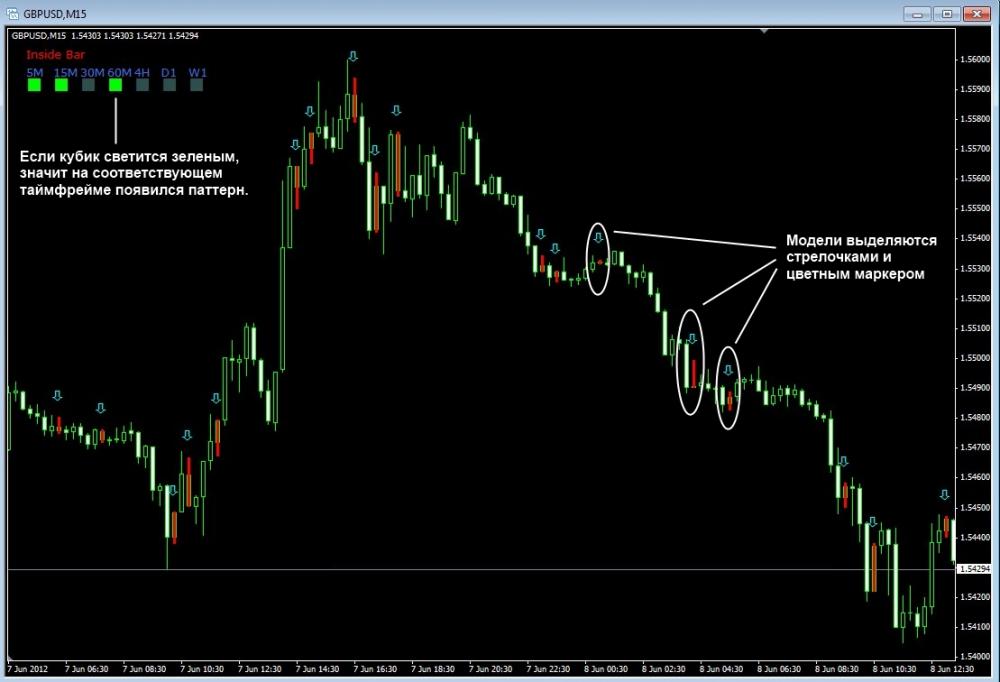Click the GBPUSD,M15 chart window icon
Viewport: 1000px width, 682px height.
pyautogui.click(x=12, y=13)
